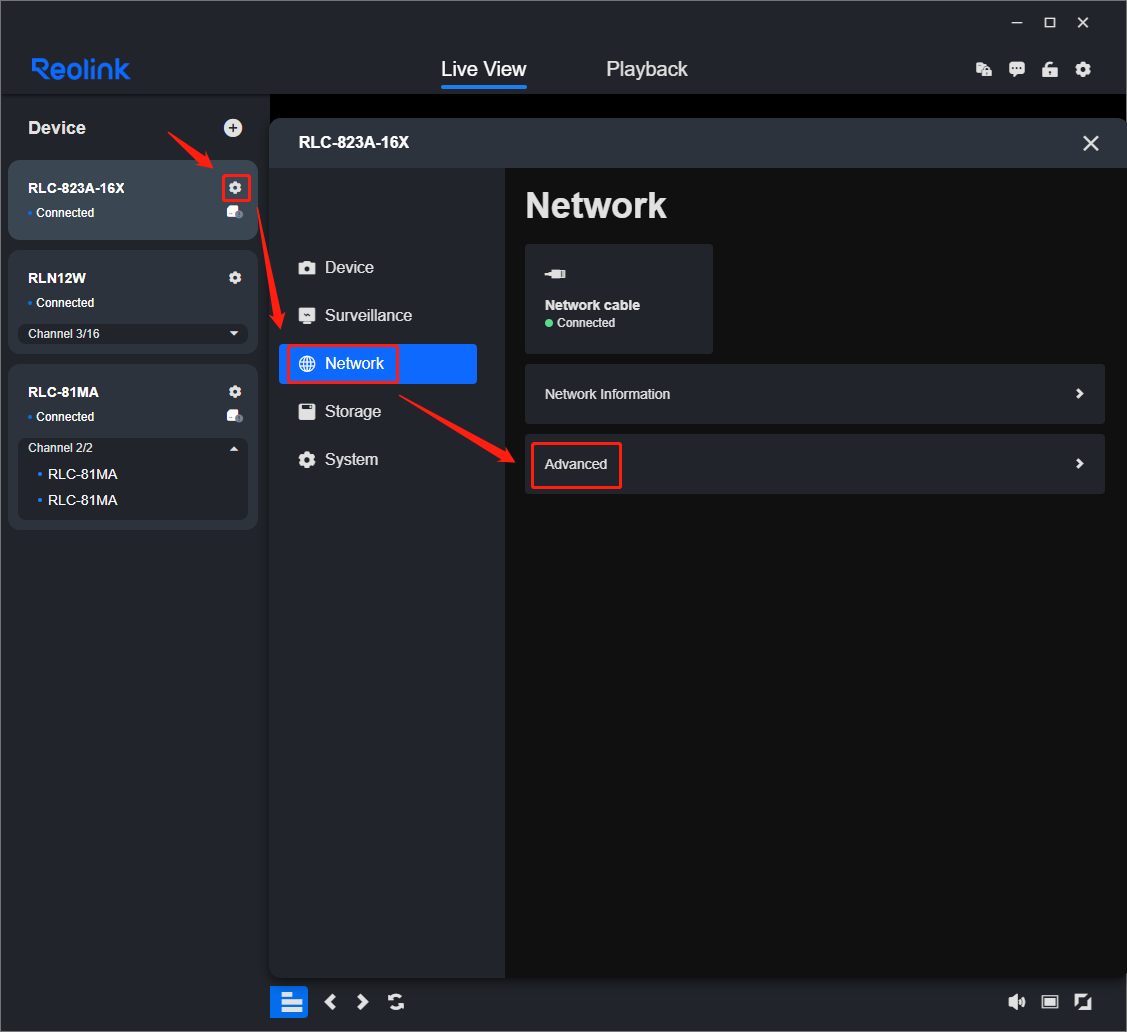Select the RLN12W device name
Screen dimensions: 1127x1032
click(x=57, y=278)
